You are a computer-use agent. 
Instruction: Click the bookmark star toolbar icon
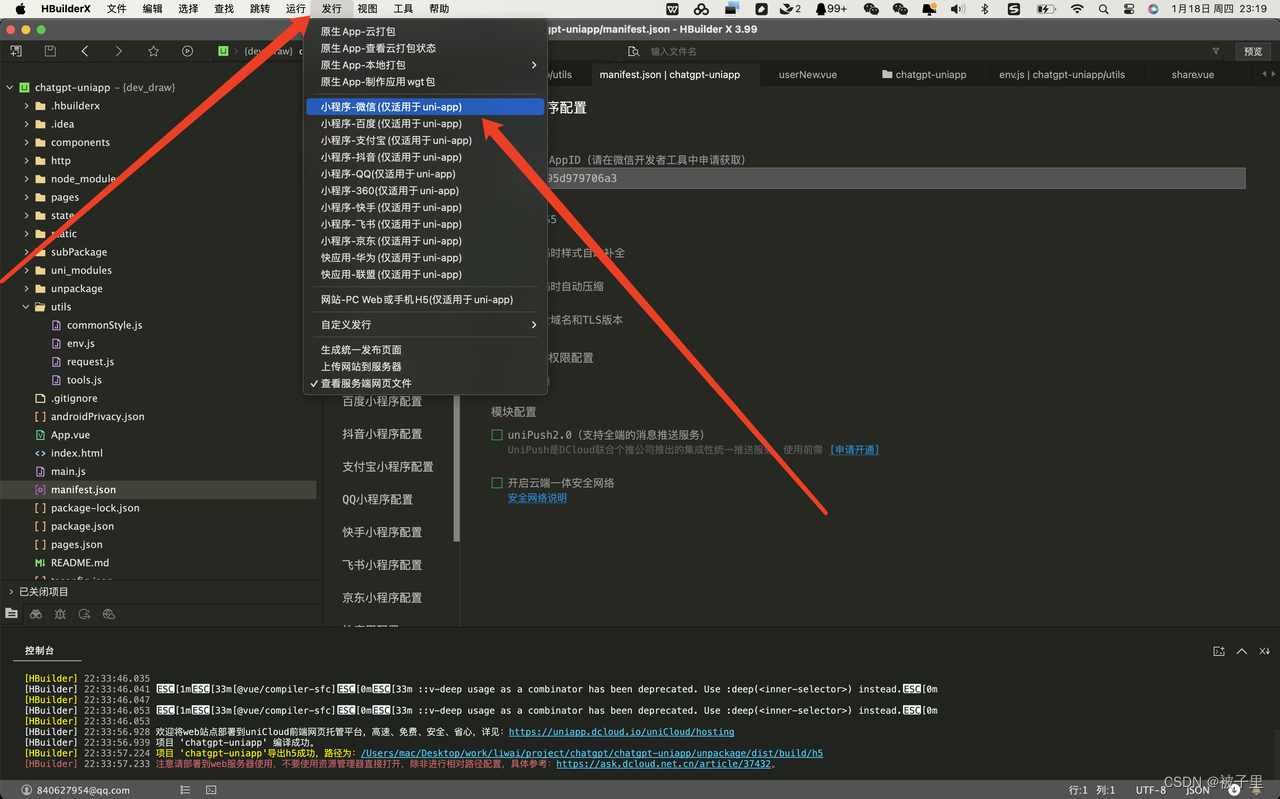point(153,51)
